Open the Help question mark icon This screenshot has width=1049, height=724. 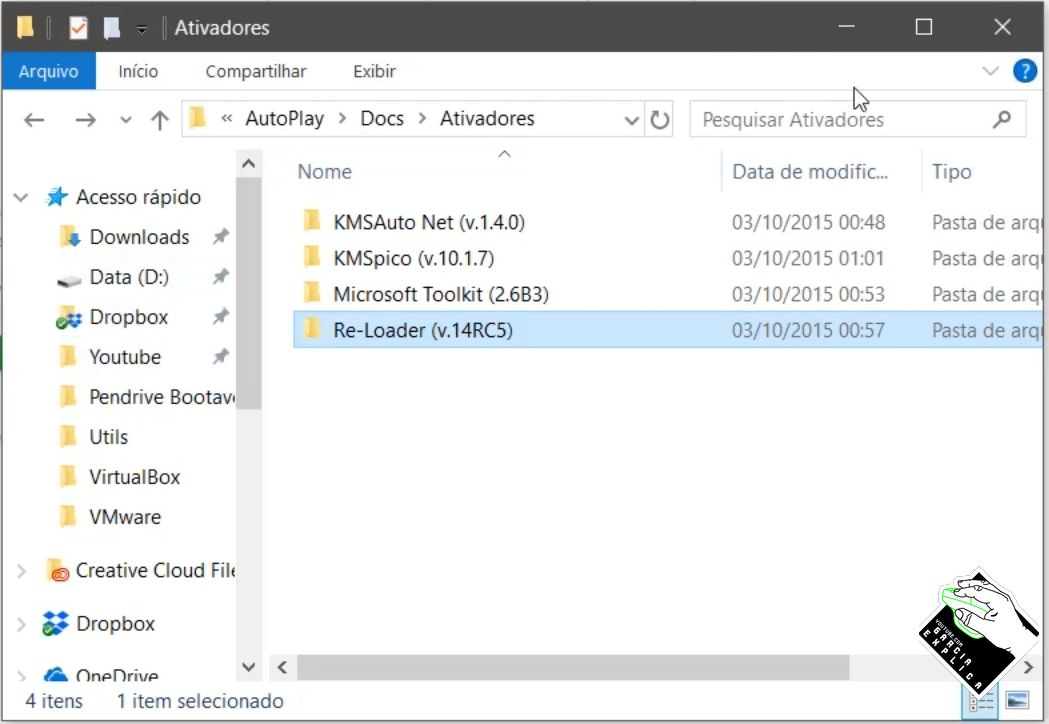tap(1024, 70)
